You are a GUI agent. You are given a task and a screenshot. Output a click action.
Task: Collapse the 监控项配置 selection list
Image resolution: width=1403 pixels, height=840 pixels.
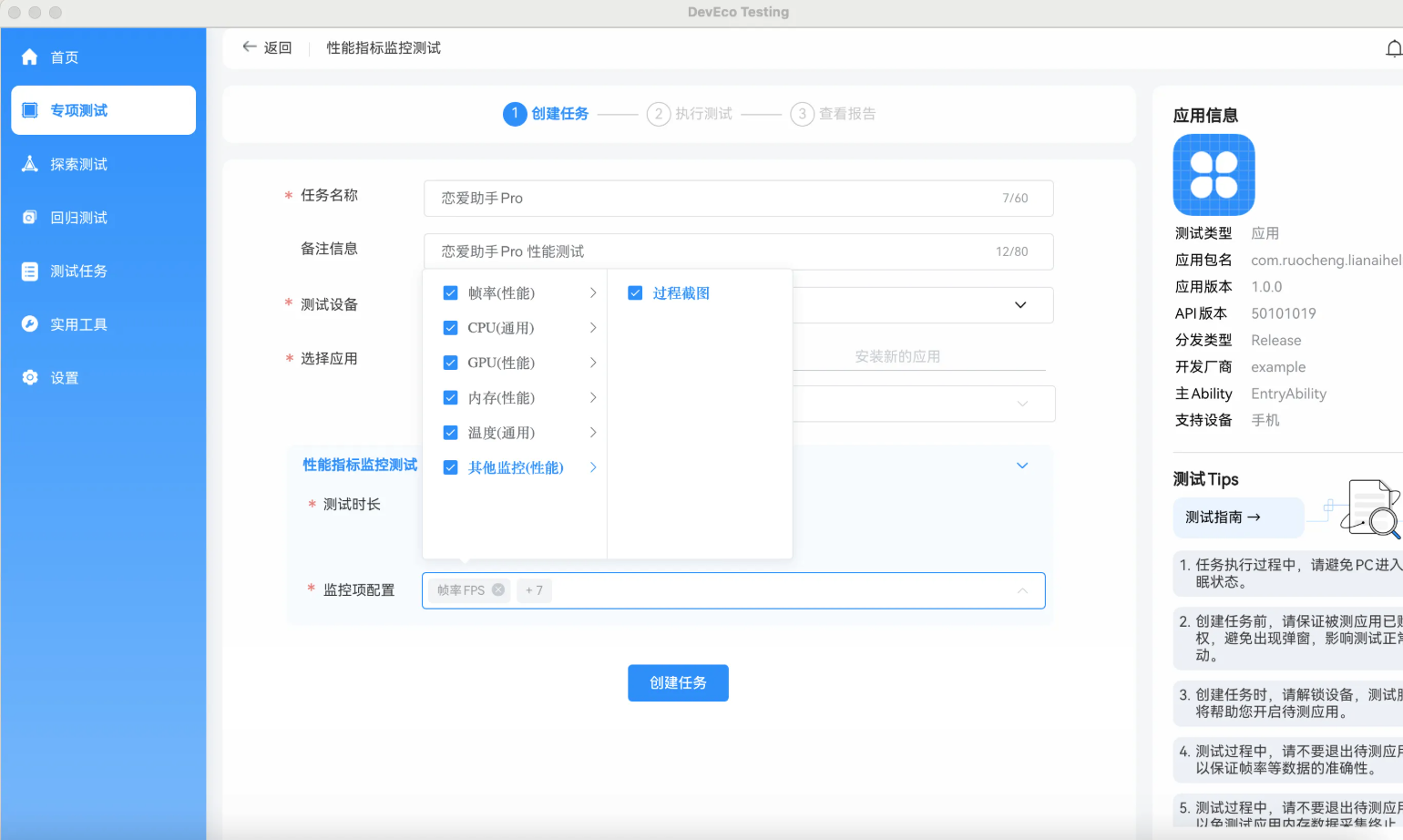pyautogui.click(x=1021, y=590)
